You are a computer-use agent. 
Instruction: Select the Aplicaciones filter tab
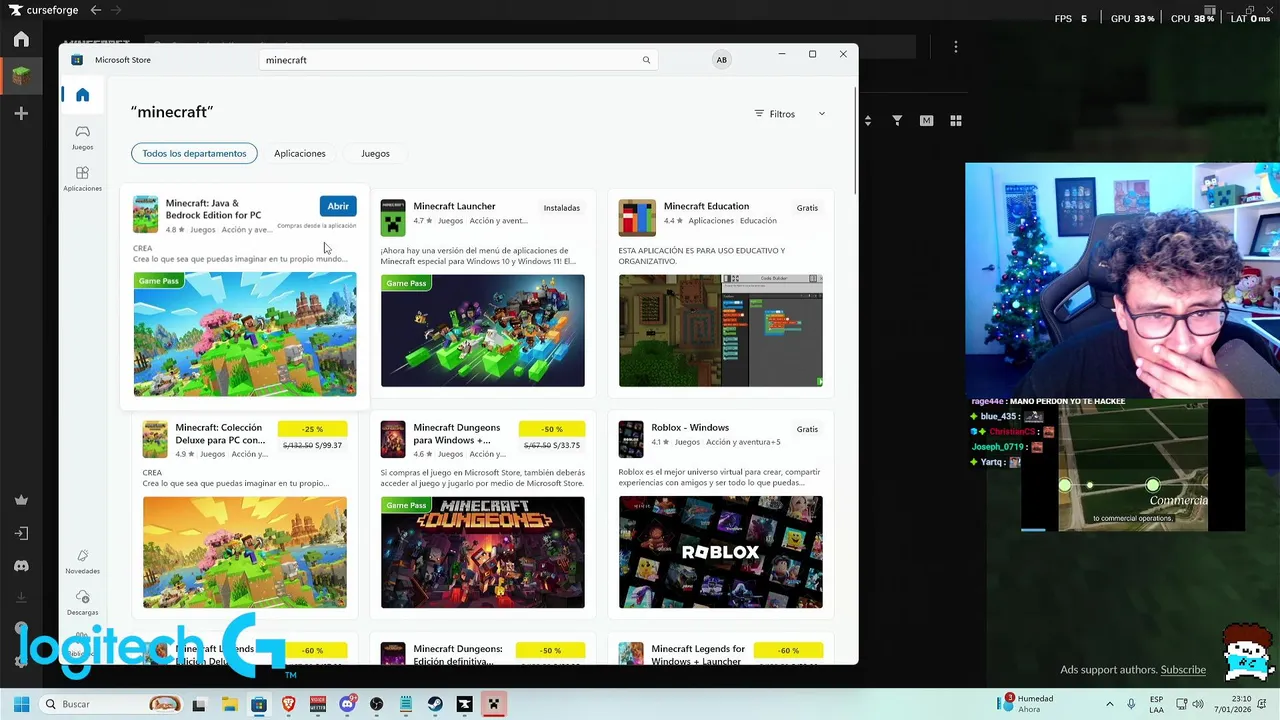[300, 153]
